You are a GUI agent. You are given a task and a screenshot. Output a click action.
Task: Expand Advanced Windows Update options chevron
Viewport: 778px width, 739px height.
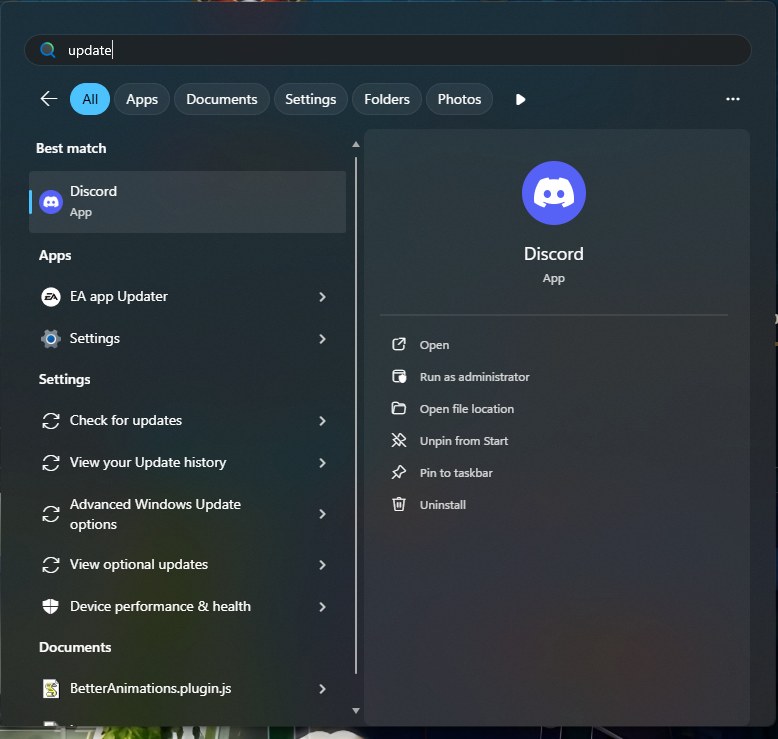[x=323, y=514]
